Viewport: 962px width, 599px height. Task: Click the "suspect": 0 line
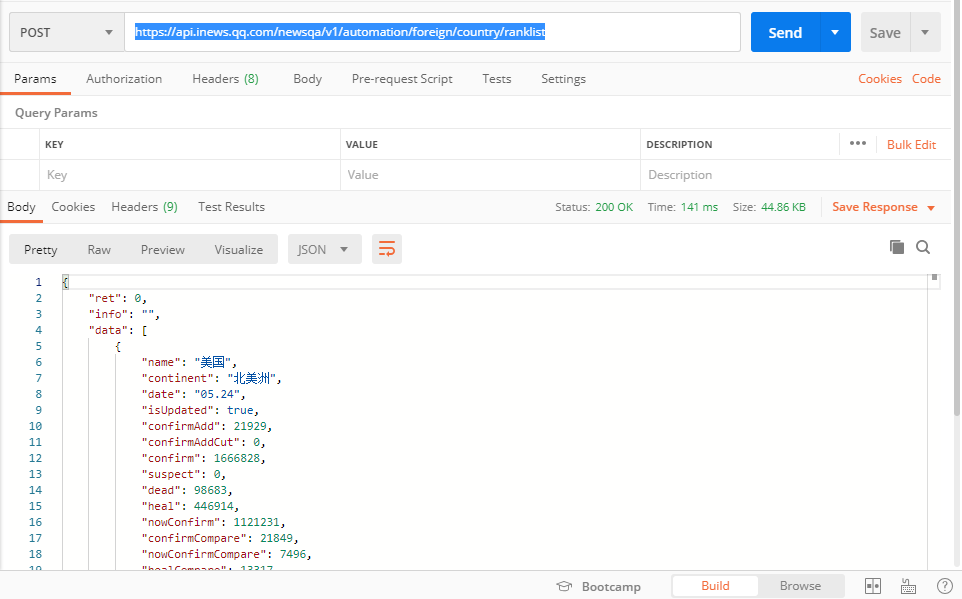[183, 474]
